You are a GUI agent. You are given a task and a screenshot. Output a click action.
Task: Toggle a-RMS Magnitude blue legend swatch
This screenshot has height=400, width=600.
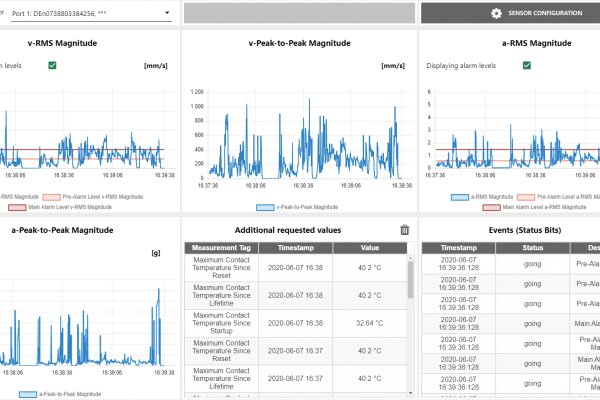pos(460,198)
